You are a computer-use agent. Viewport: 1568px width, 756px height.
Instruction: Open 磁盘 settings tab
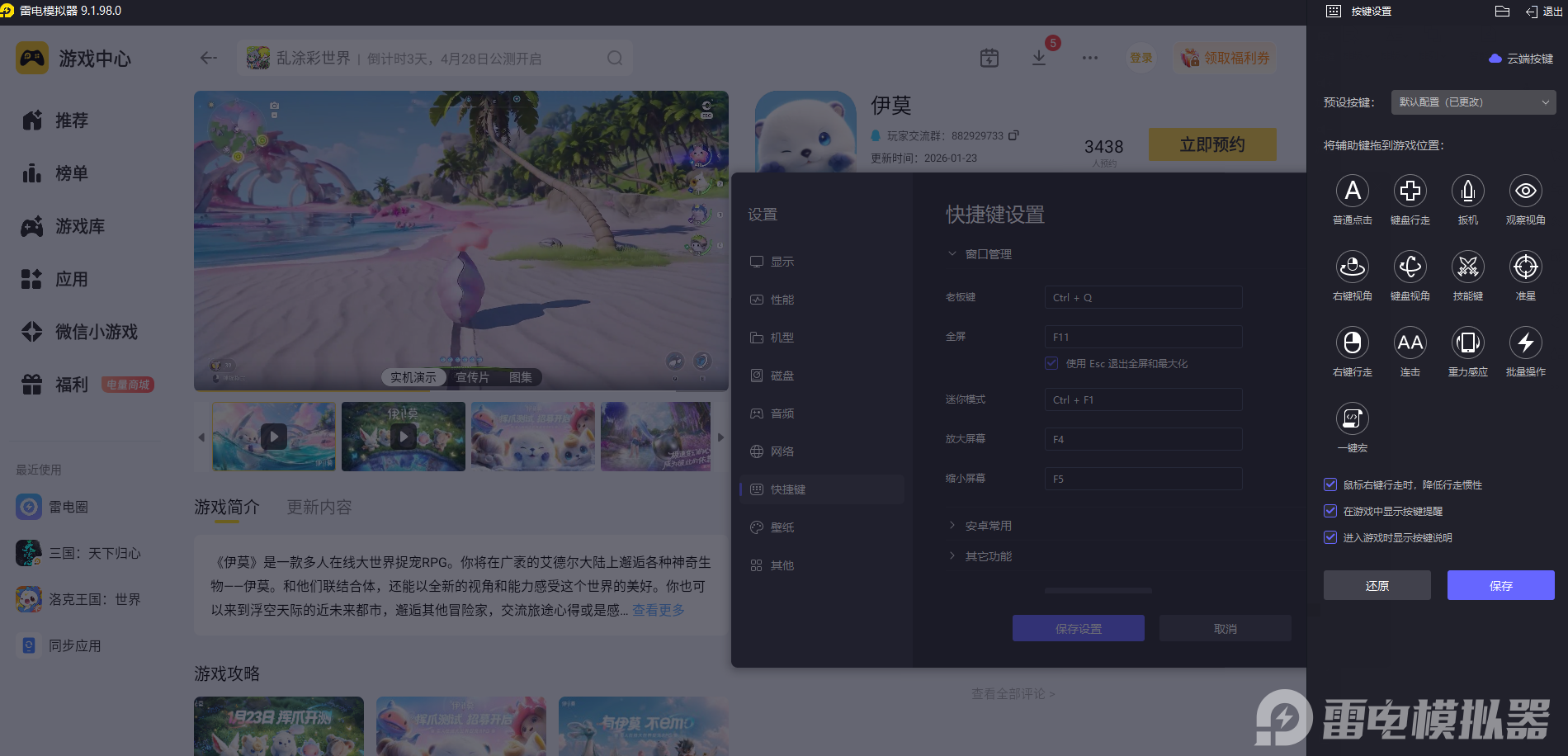tap(822, 376)
